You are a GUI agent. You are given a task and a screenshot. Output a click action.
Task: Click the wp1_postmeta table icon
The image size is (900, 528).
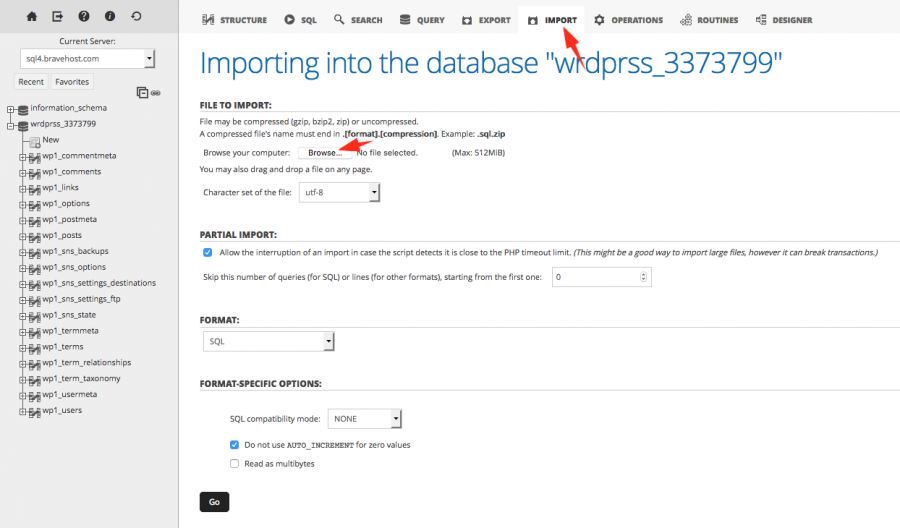[34, 221]
